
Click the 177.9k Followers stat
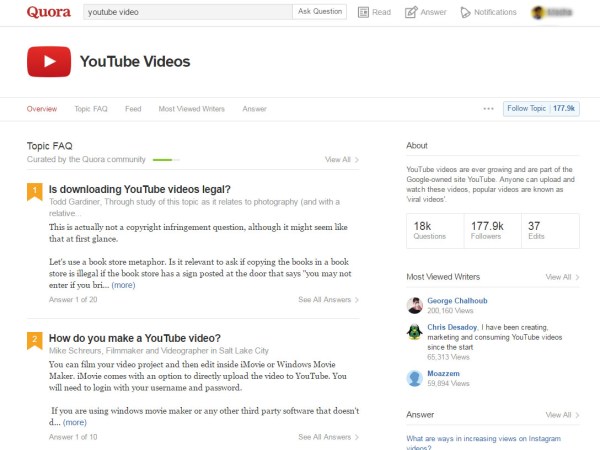tap(492, 231)
